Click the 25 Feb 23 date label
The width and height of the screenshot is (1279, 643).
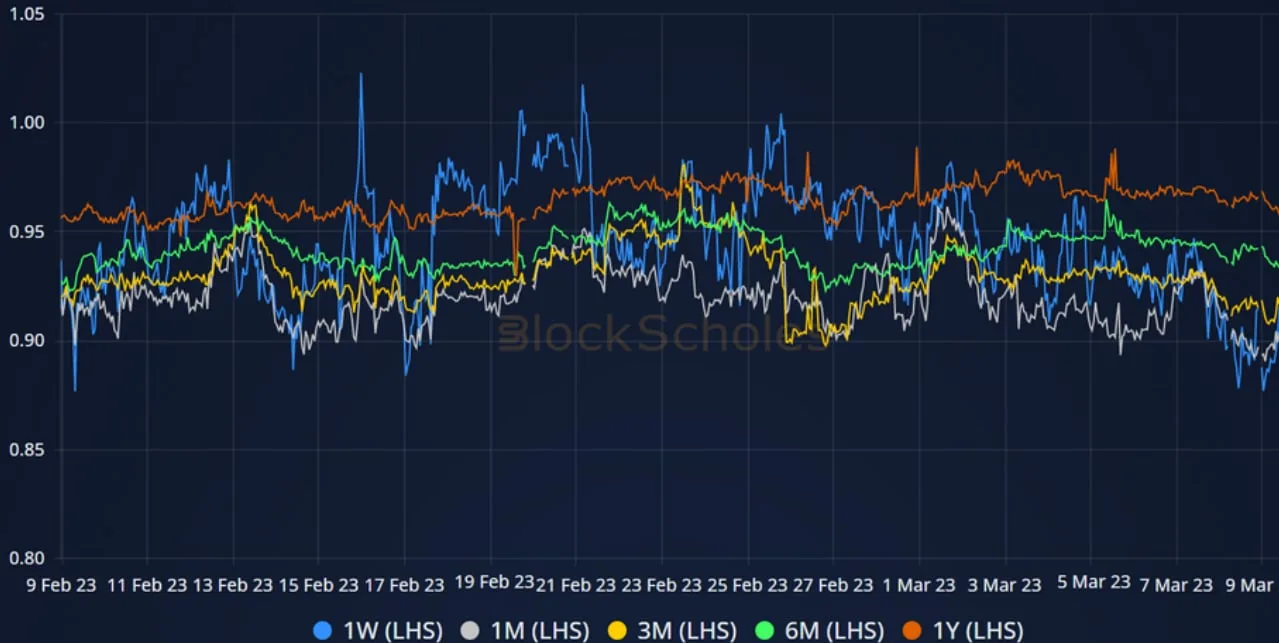[x=747, y=585]
